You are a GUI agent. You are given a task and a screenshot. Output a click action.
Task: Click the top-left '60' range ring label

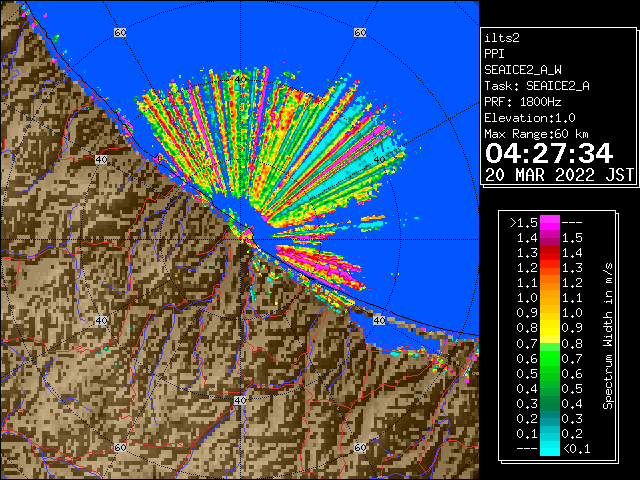tap(120, 32)
